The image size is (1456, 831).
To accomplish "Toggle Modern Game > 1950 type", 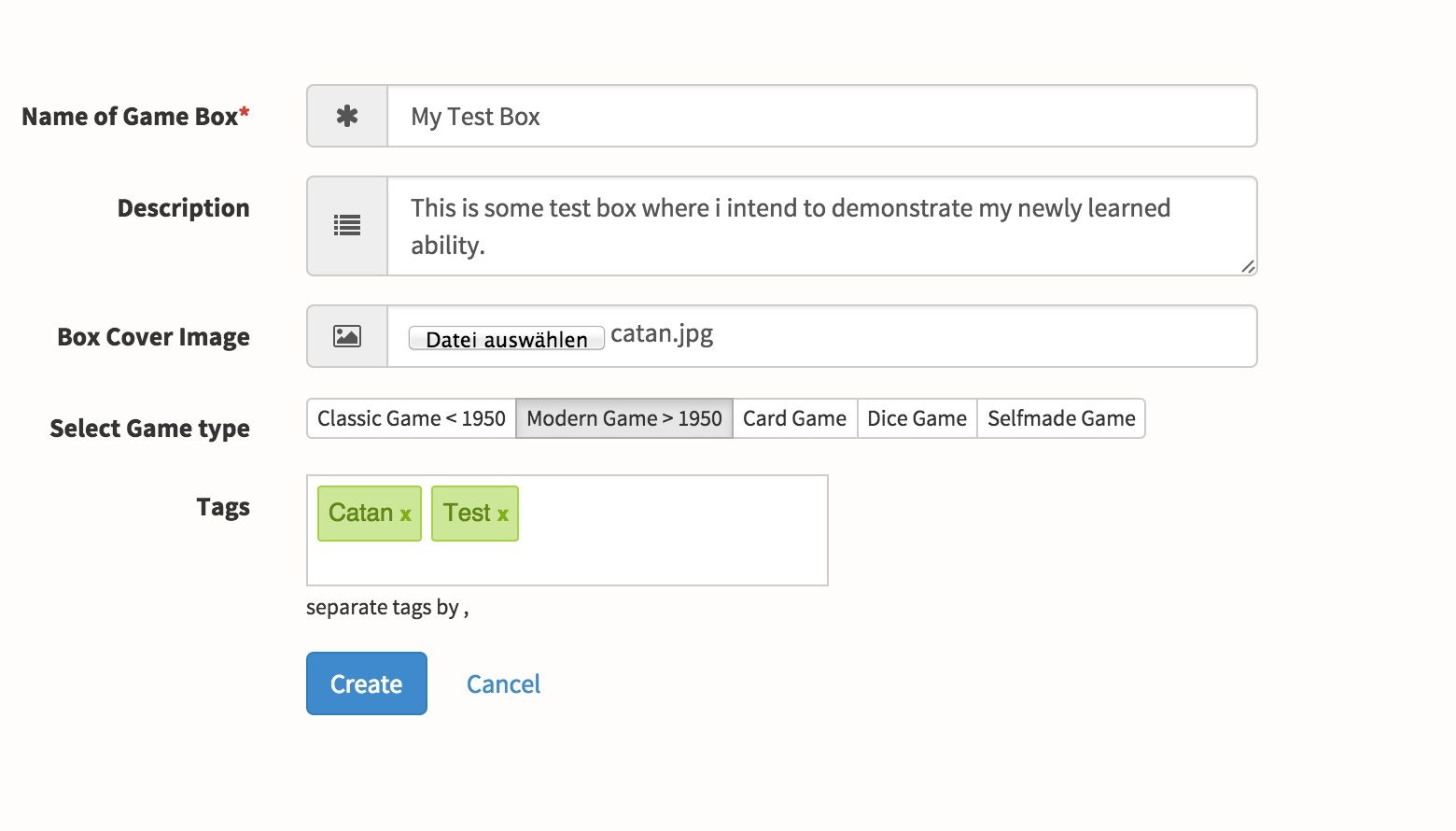I will (624, 418).
